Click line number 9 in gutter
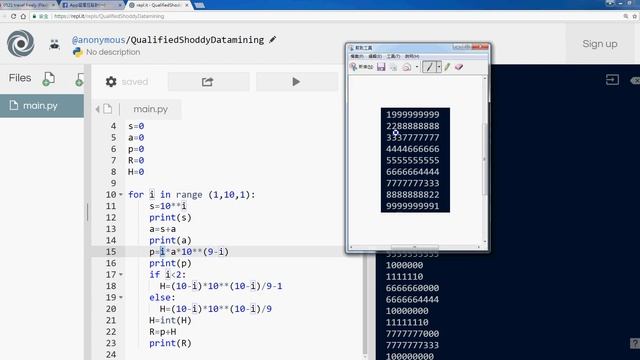The height and width of the screenshot is (360, 640). point(113,183)
